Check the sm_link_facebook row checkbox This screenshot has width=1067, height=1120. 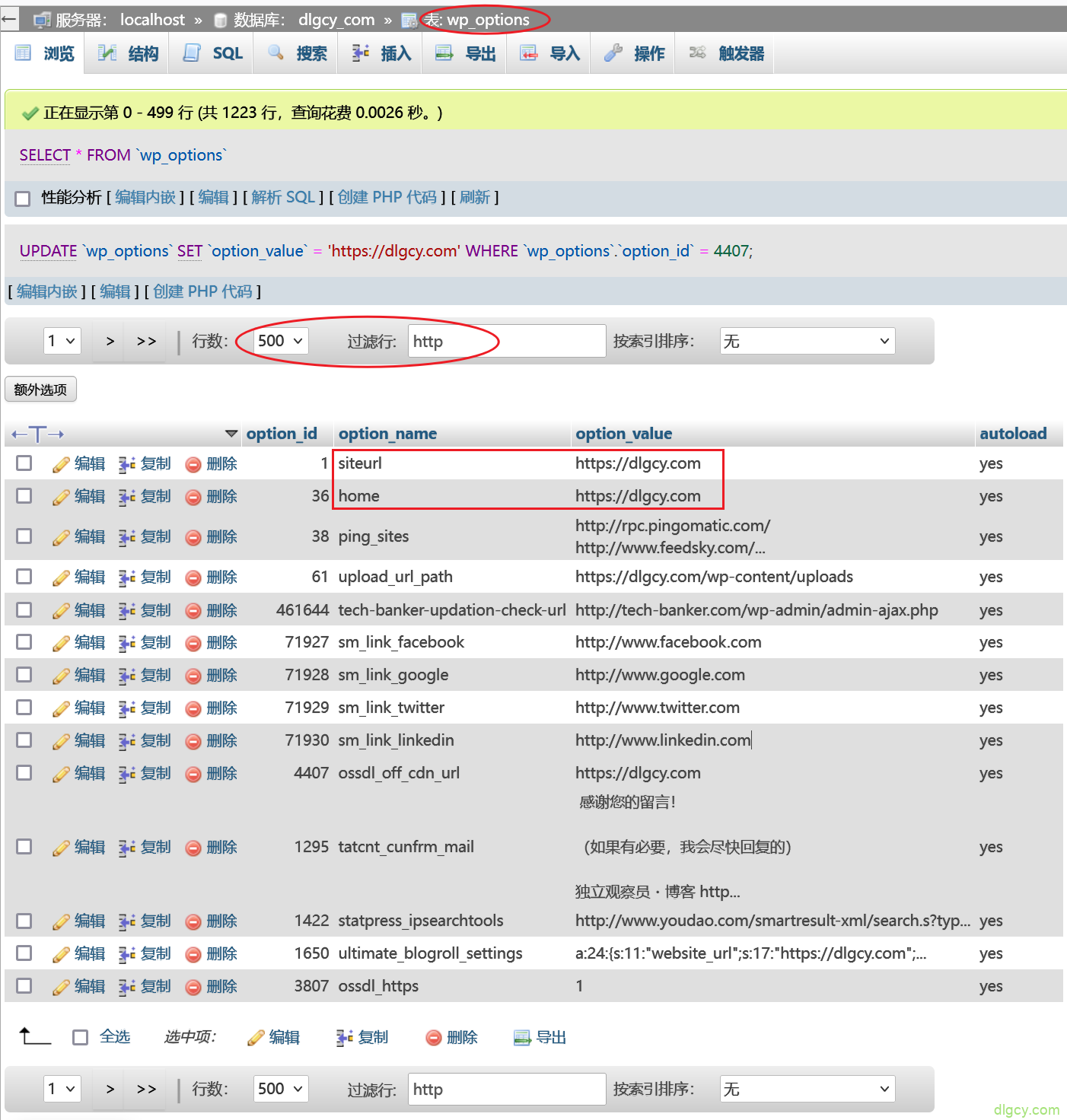click(x=24, y=641)
